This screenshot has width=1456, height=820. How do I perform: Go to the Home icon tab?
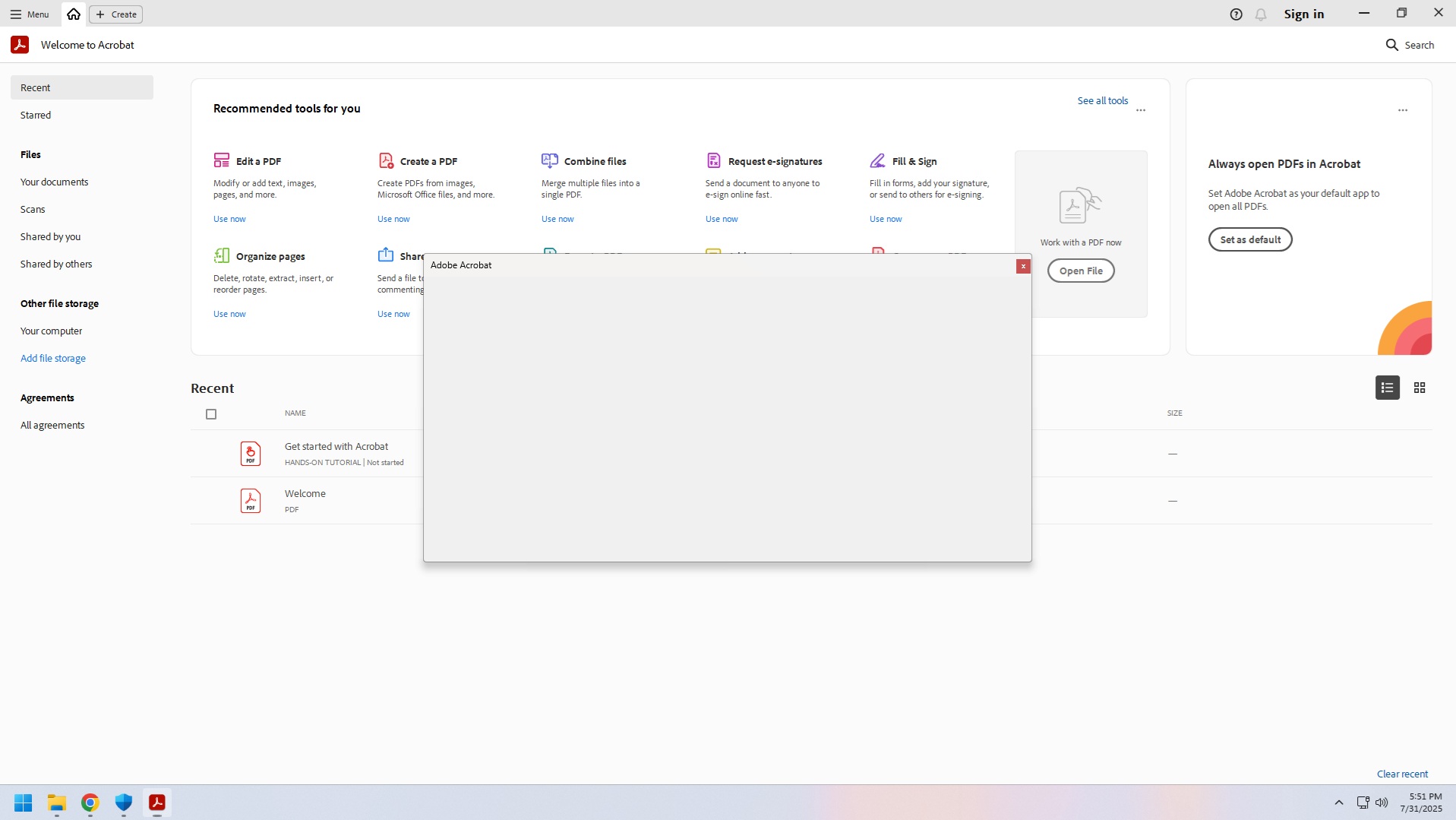74,14
